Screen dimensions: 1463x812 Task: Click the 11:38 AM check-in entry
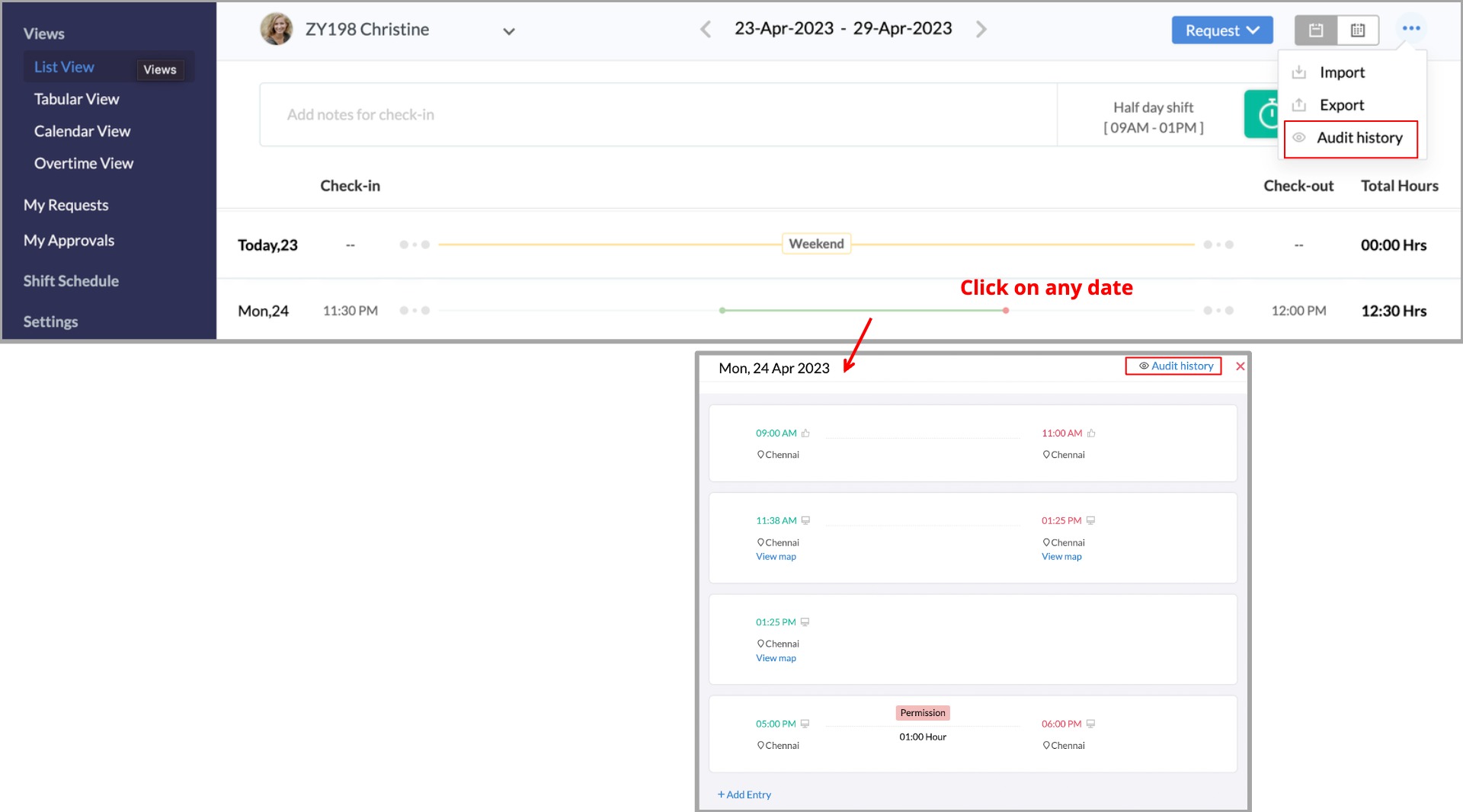[776, 521]
